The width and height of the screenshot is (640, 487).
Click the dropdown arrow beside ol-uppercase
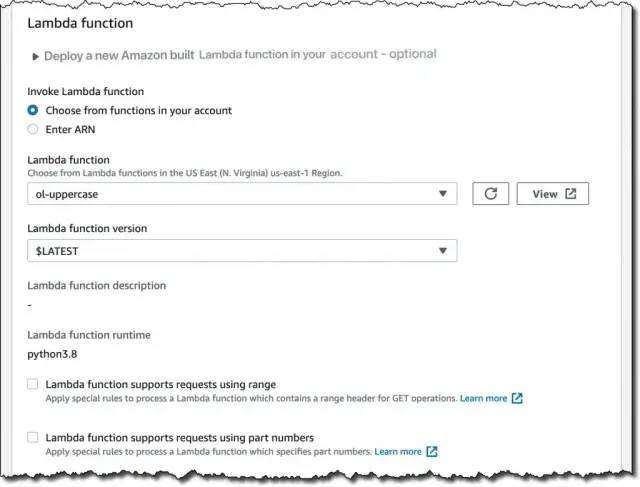(443, 194)
